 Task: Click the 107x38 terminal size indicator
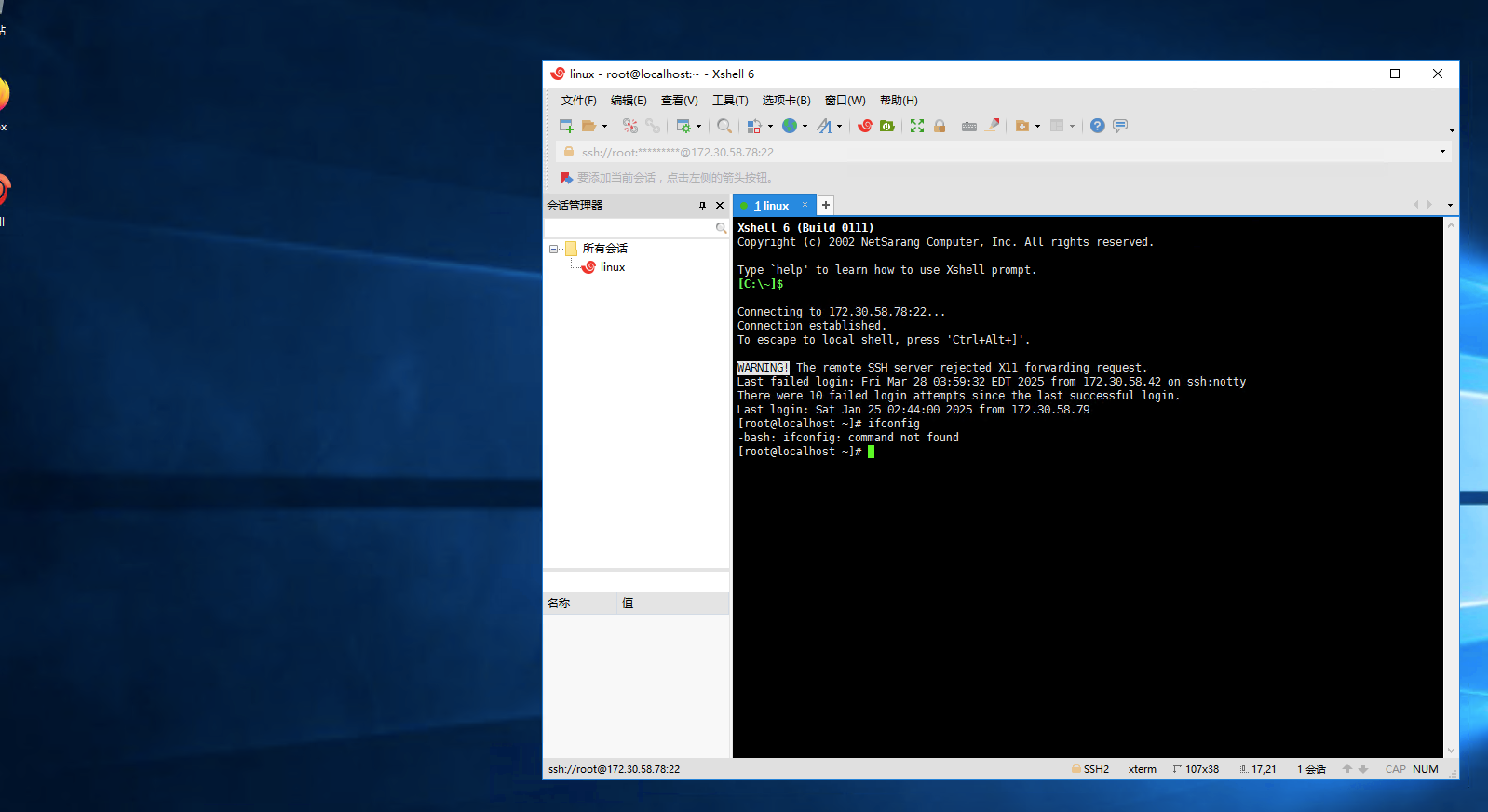(1196, 769)
